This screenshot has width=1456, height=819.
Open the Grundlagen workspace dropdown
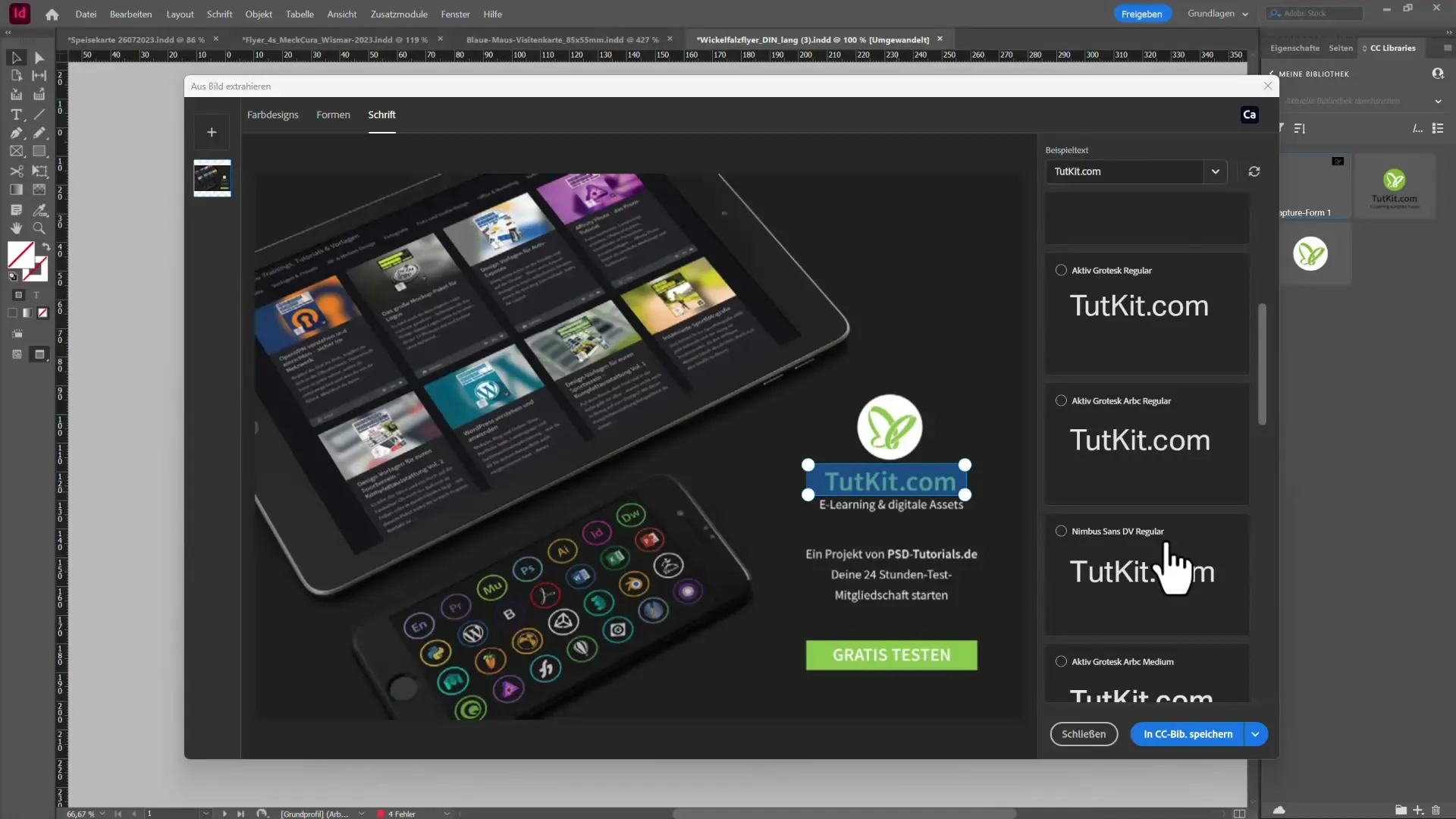(x=1217, y=14)
